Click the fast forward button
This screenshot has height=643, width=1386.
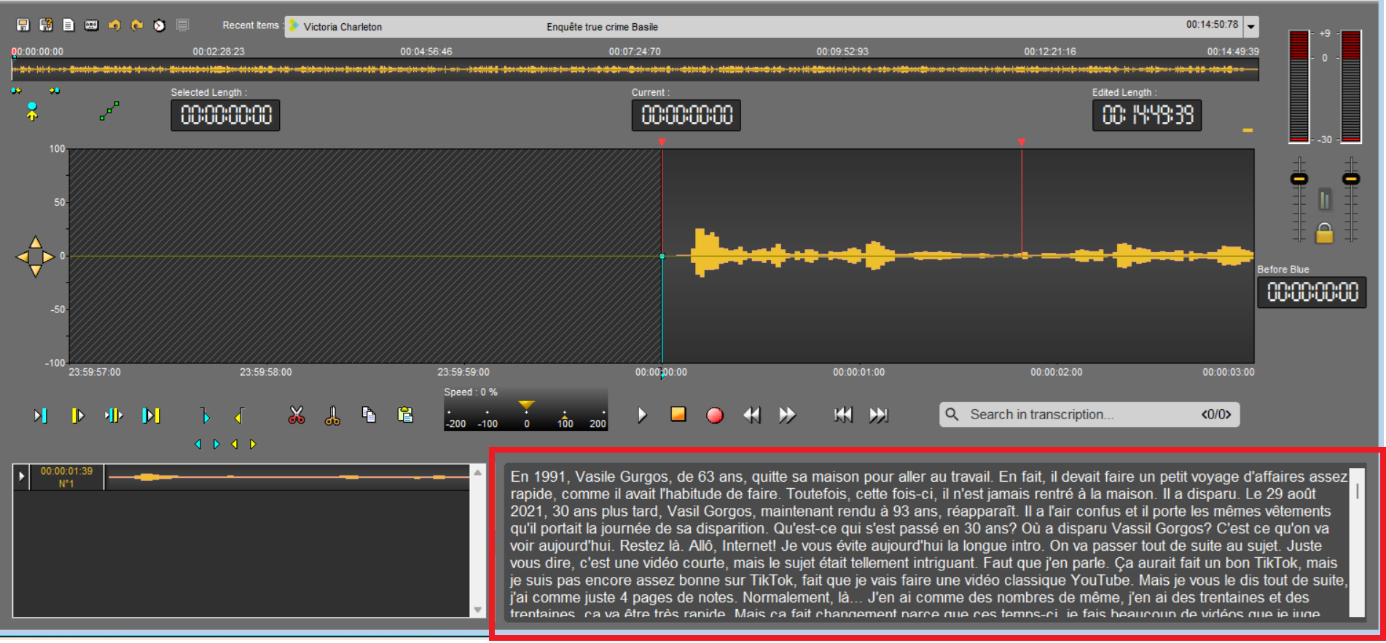[x=787, y=415]
